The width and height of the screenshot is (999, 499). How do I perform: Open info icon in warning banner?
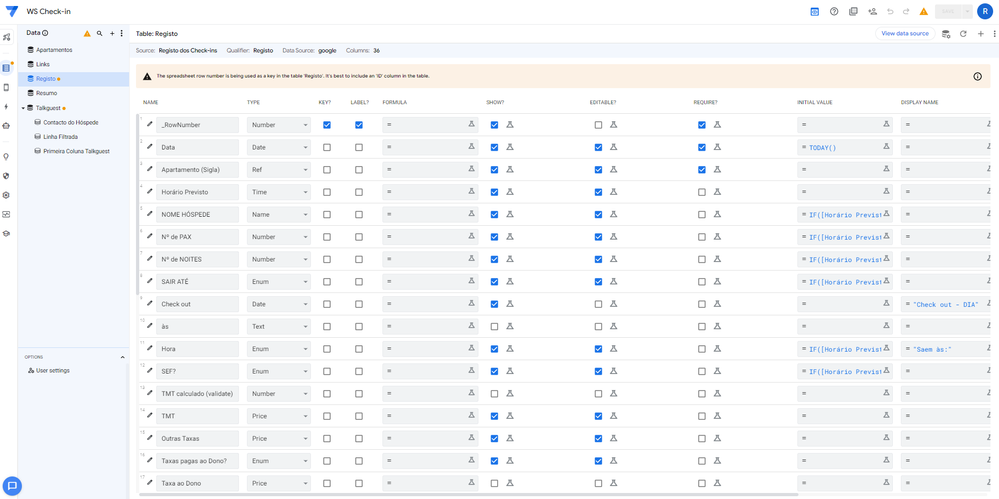[x=977, y=76]
